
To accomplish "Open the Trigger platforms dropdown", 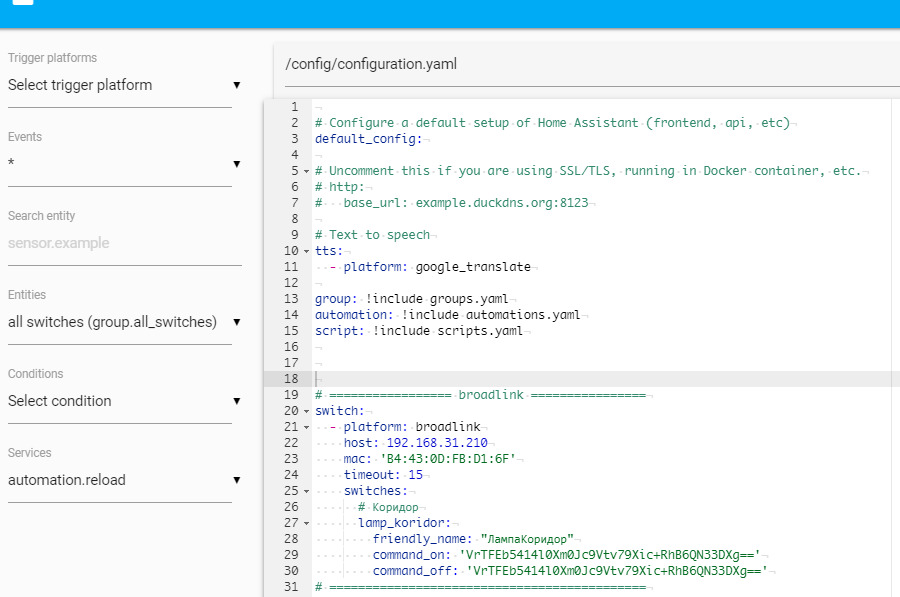I will point(125,85).
